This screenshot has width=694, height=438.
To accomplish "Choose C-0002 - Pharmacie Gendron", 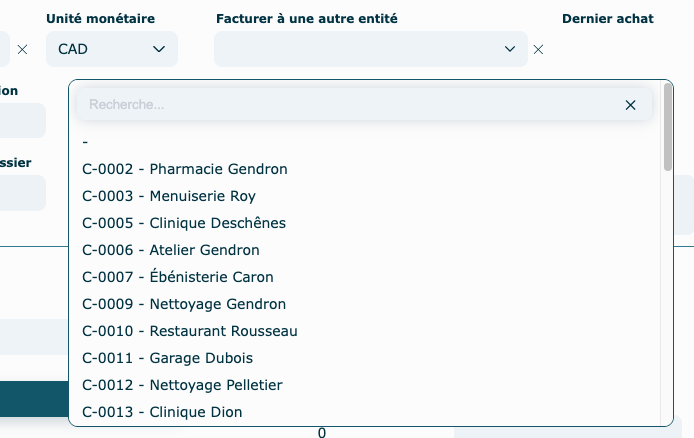I will [185, 169].
